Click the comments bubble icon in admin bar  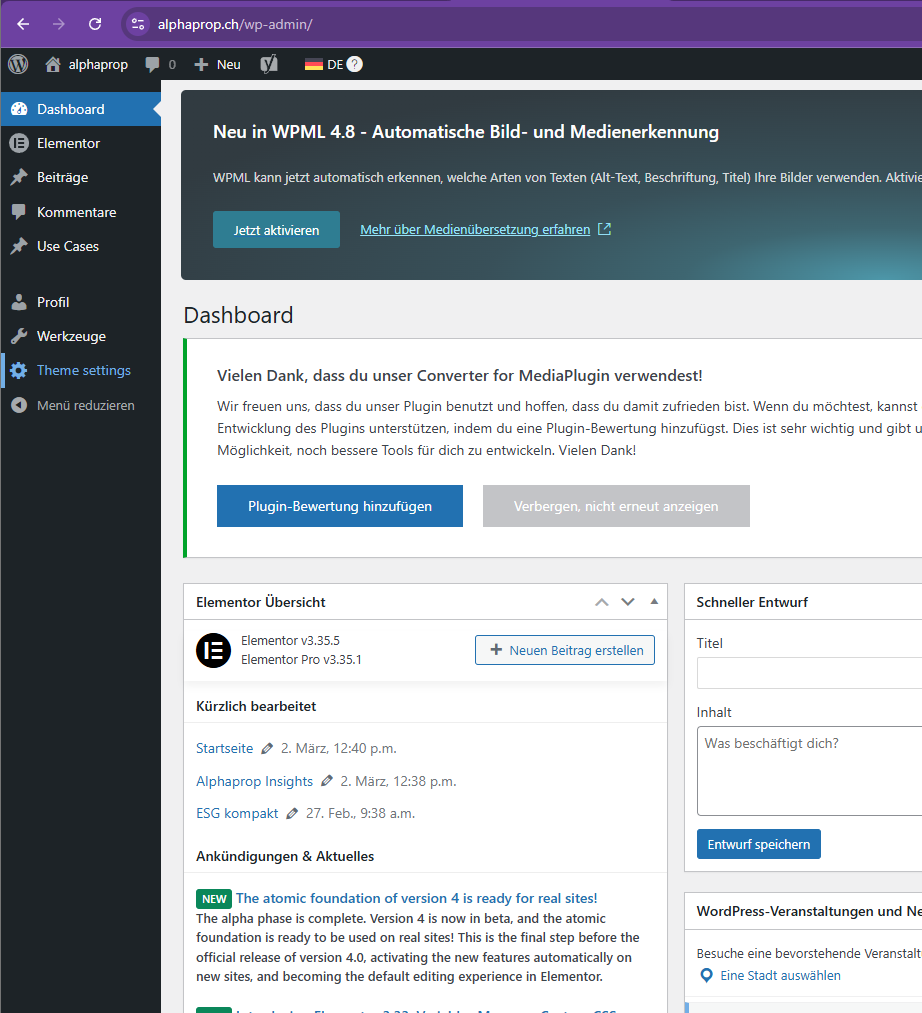point(152,64)
